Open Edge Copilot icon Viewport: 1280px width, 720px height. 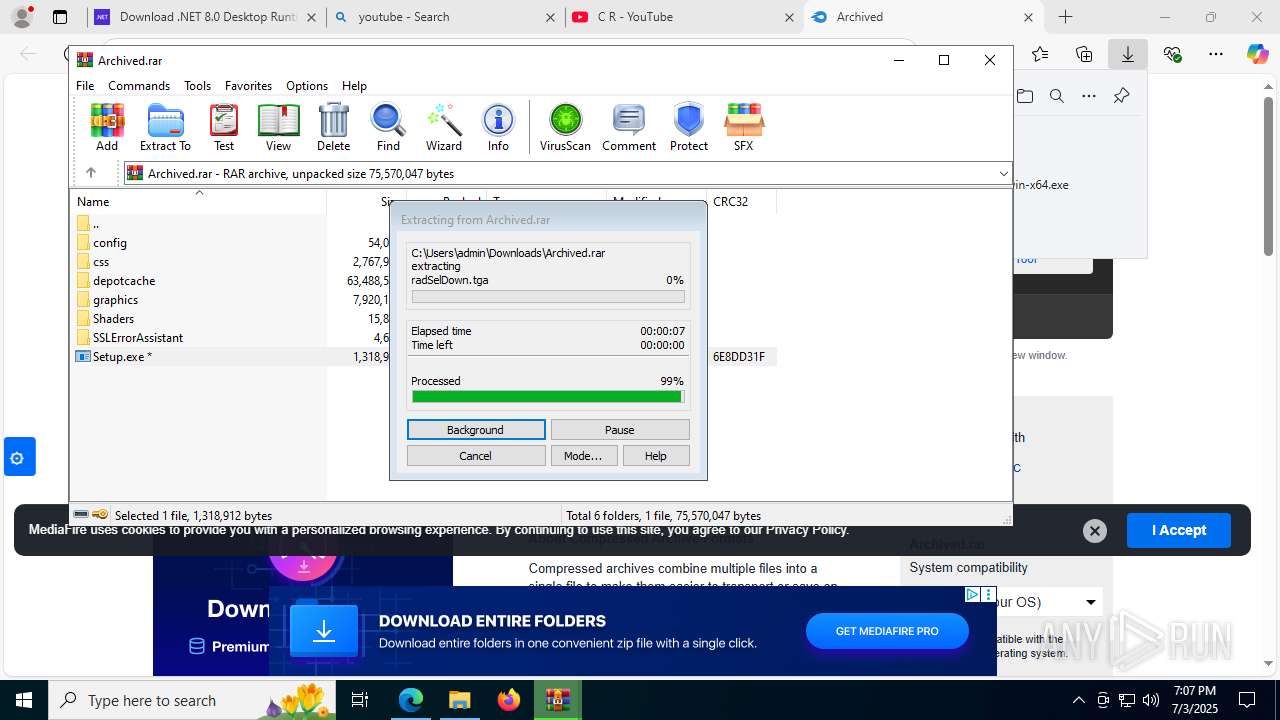point(1257,54)
